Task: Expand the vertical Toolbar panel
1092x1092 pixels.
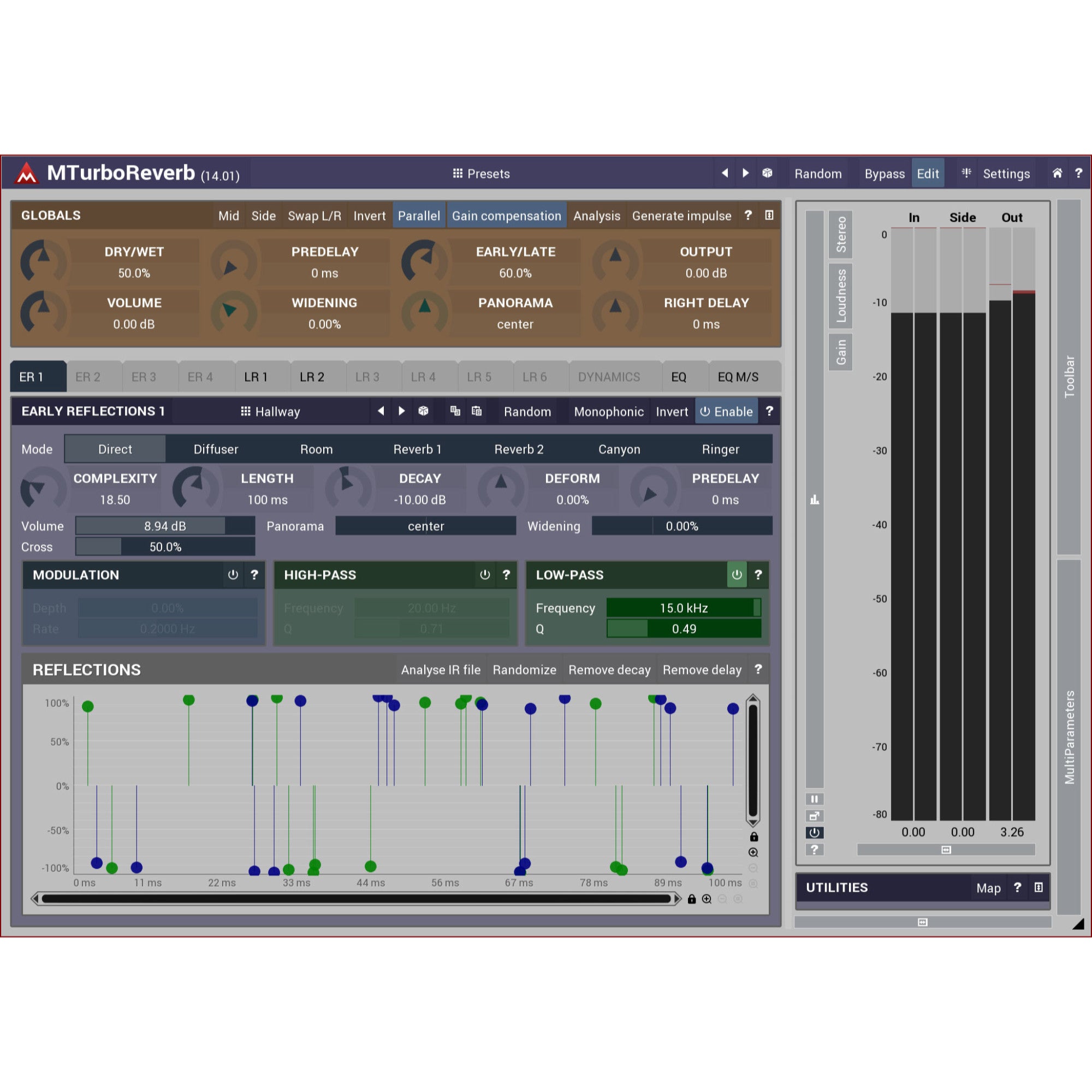Action: tap(1069, 377)
